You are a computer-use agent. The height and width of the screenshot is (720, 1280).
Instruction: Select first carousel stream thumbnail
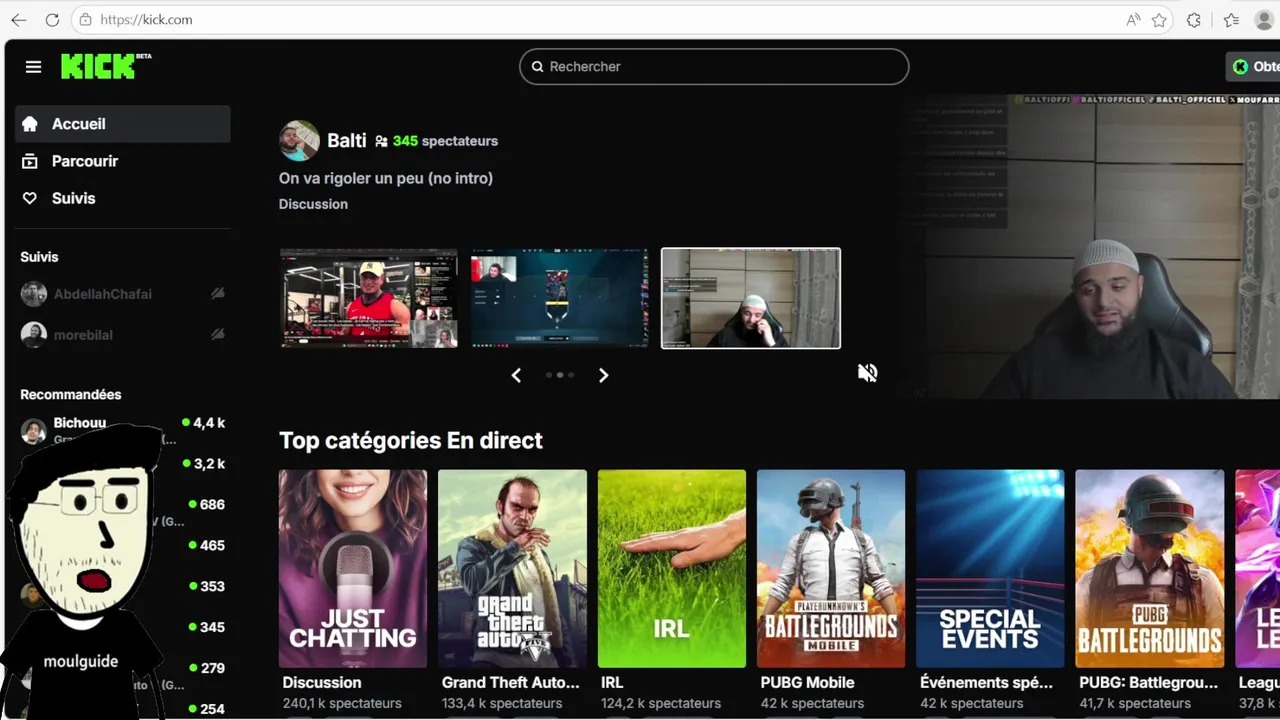[x=369, y=298]
